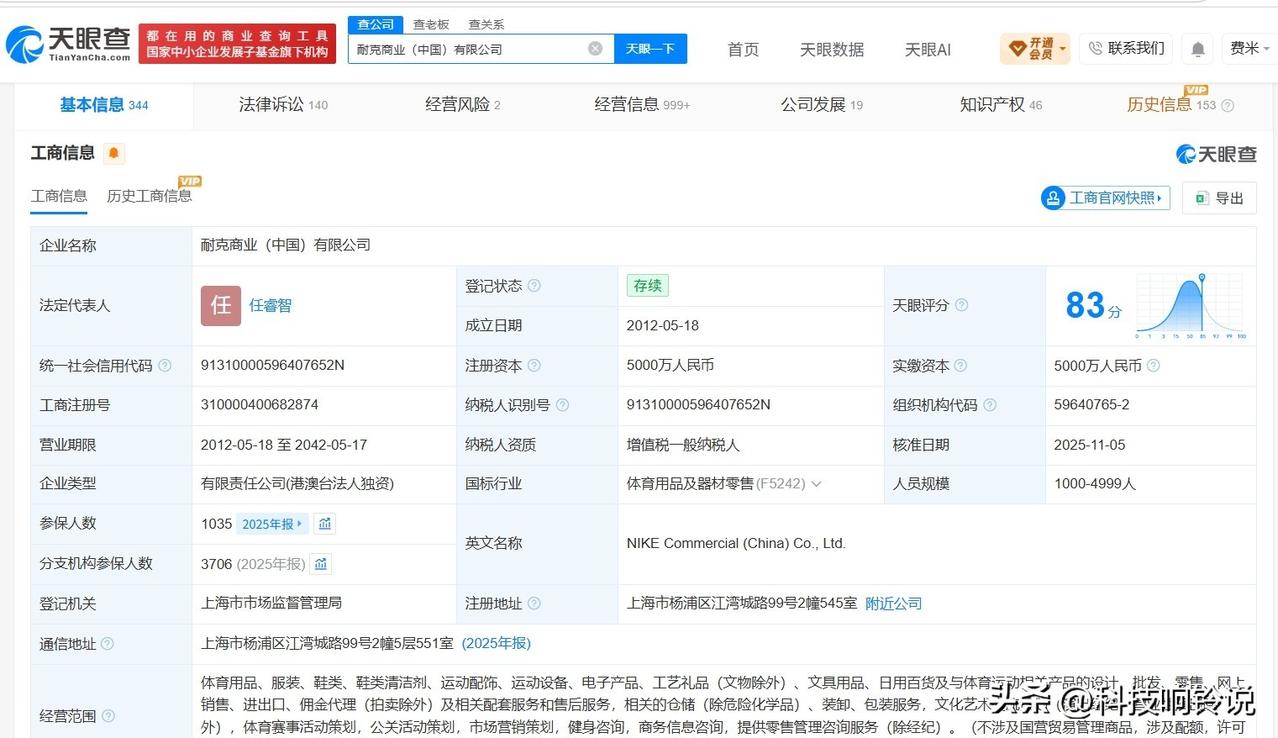This screenshot has width=1278, height=738.
Task: Open 天眼数据 in top navigation
Action: 832,49
